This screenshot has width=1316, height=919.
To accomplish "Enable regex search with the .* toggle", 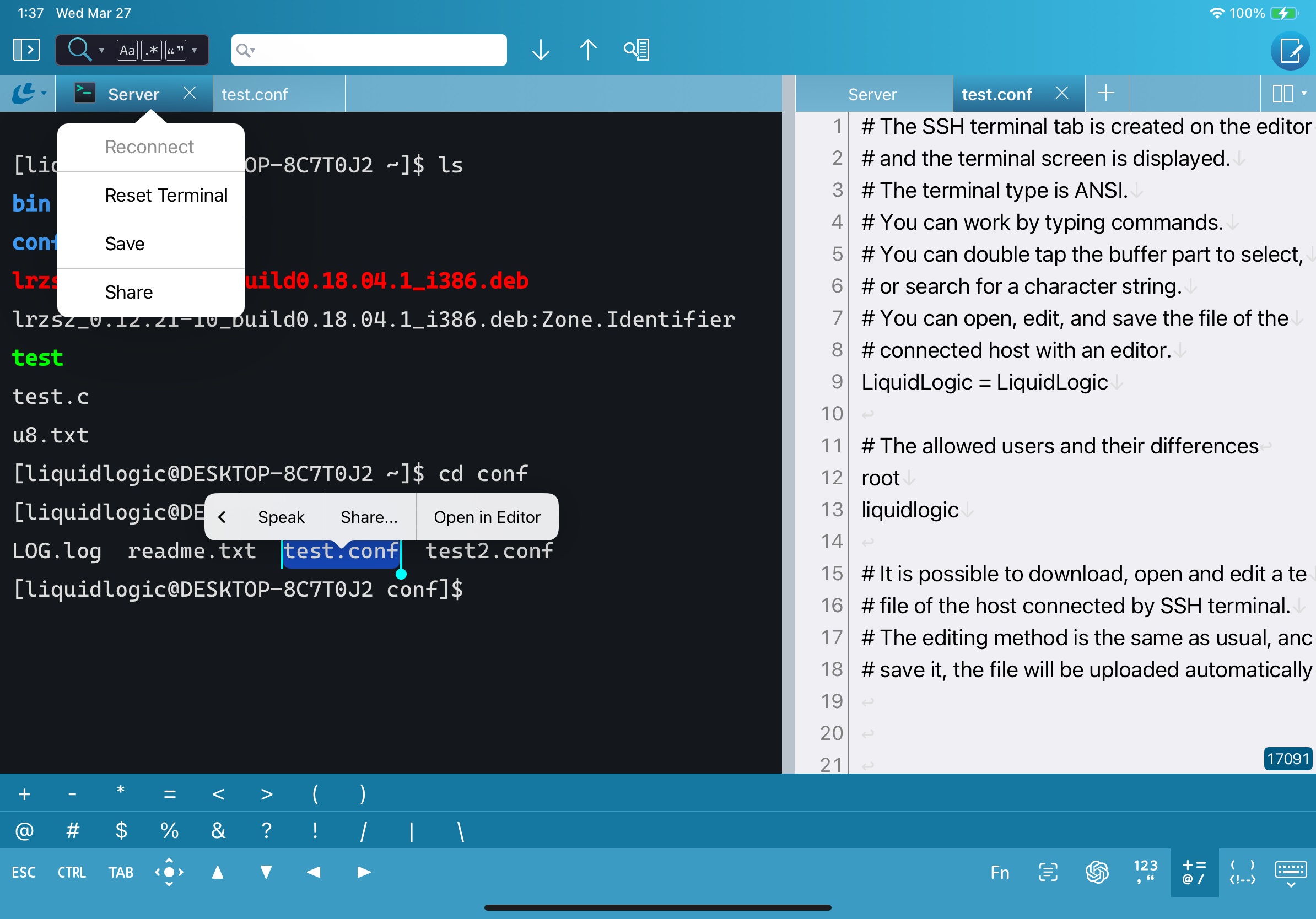I will pos(151,51).
